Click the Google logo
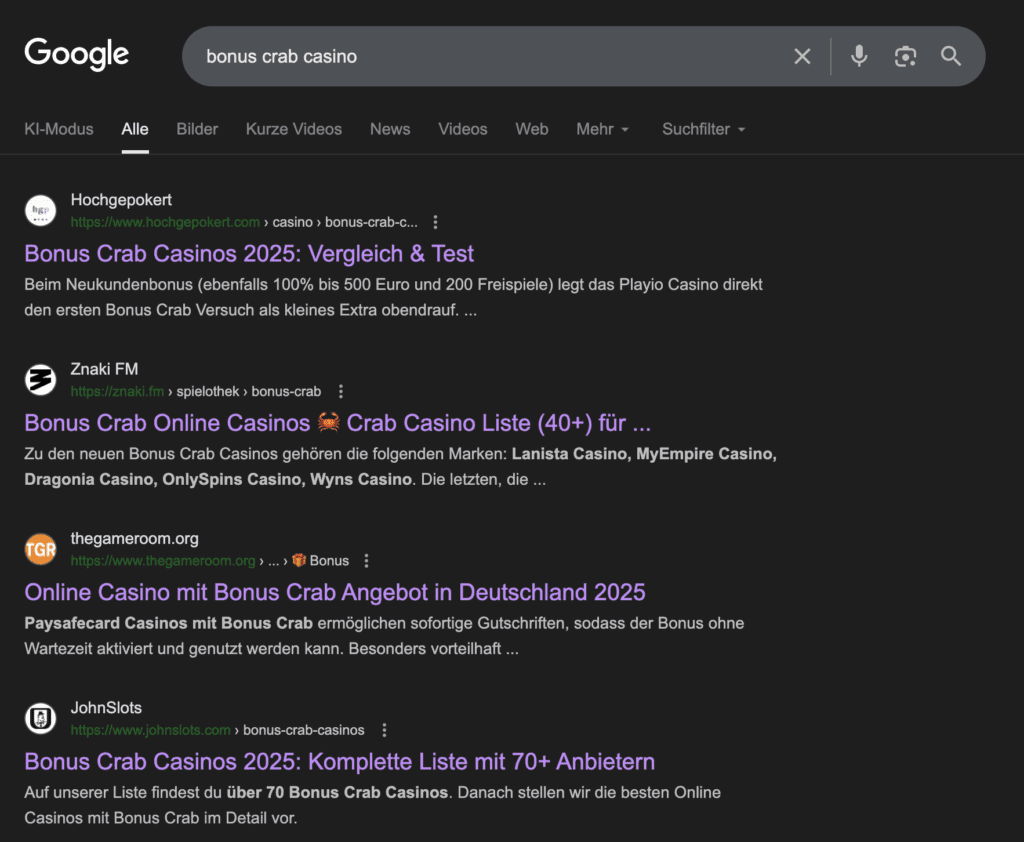 76,54
